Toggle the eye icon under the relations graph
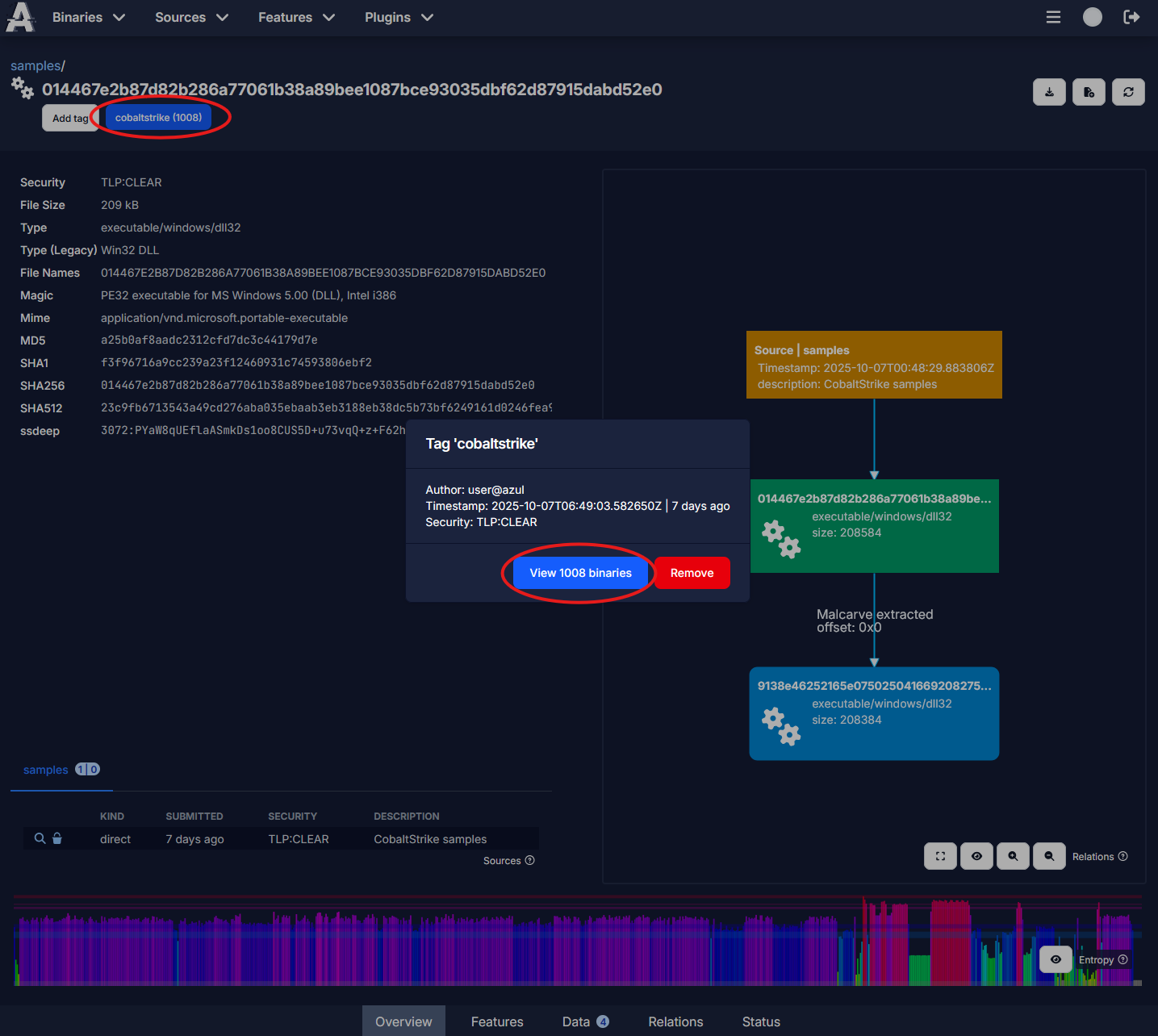This screenshot has height=1036, width=1158. (976, 856)
